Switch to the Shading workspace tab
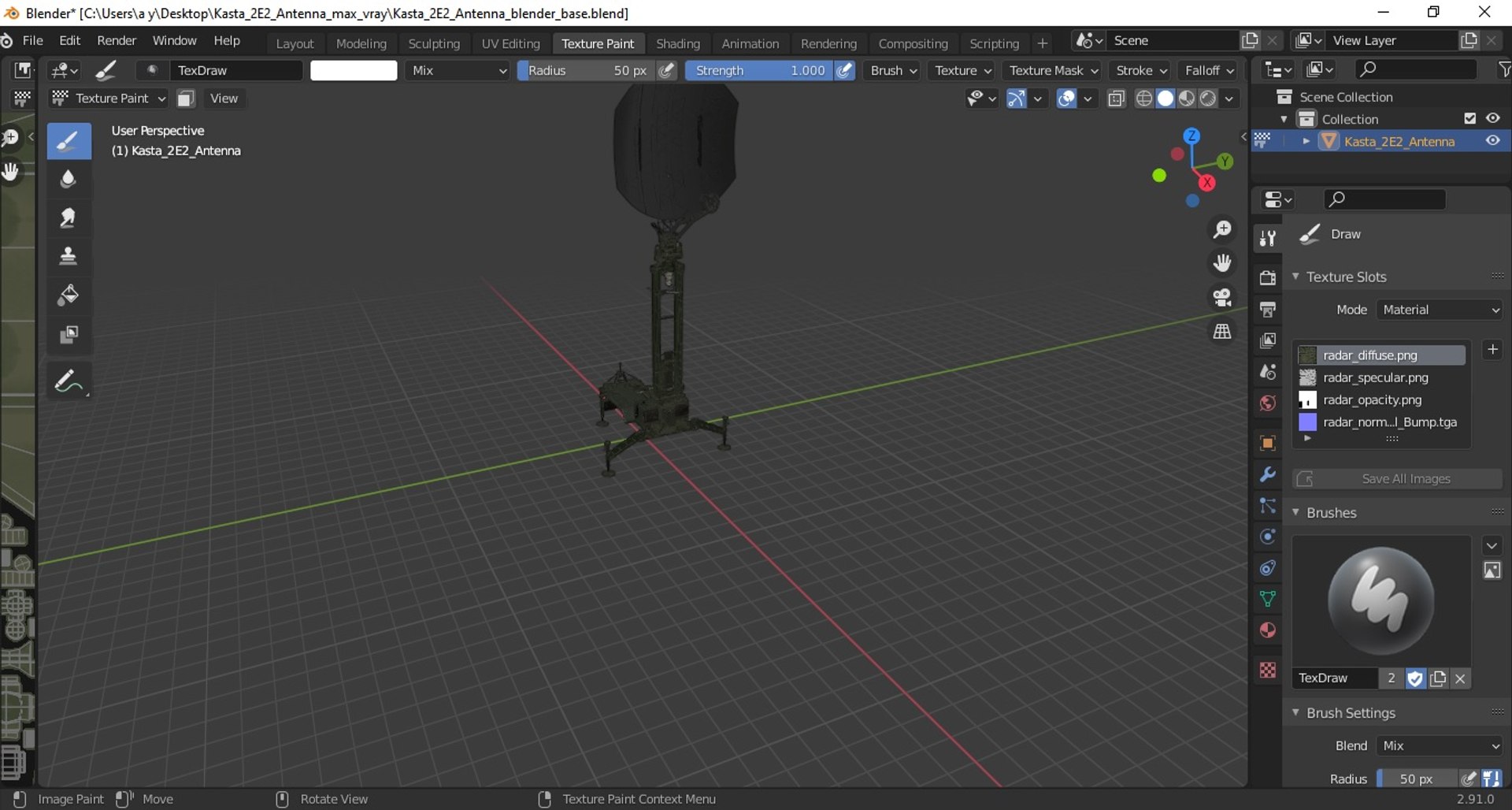 677,43
